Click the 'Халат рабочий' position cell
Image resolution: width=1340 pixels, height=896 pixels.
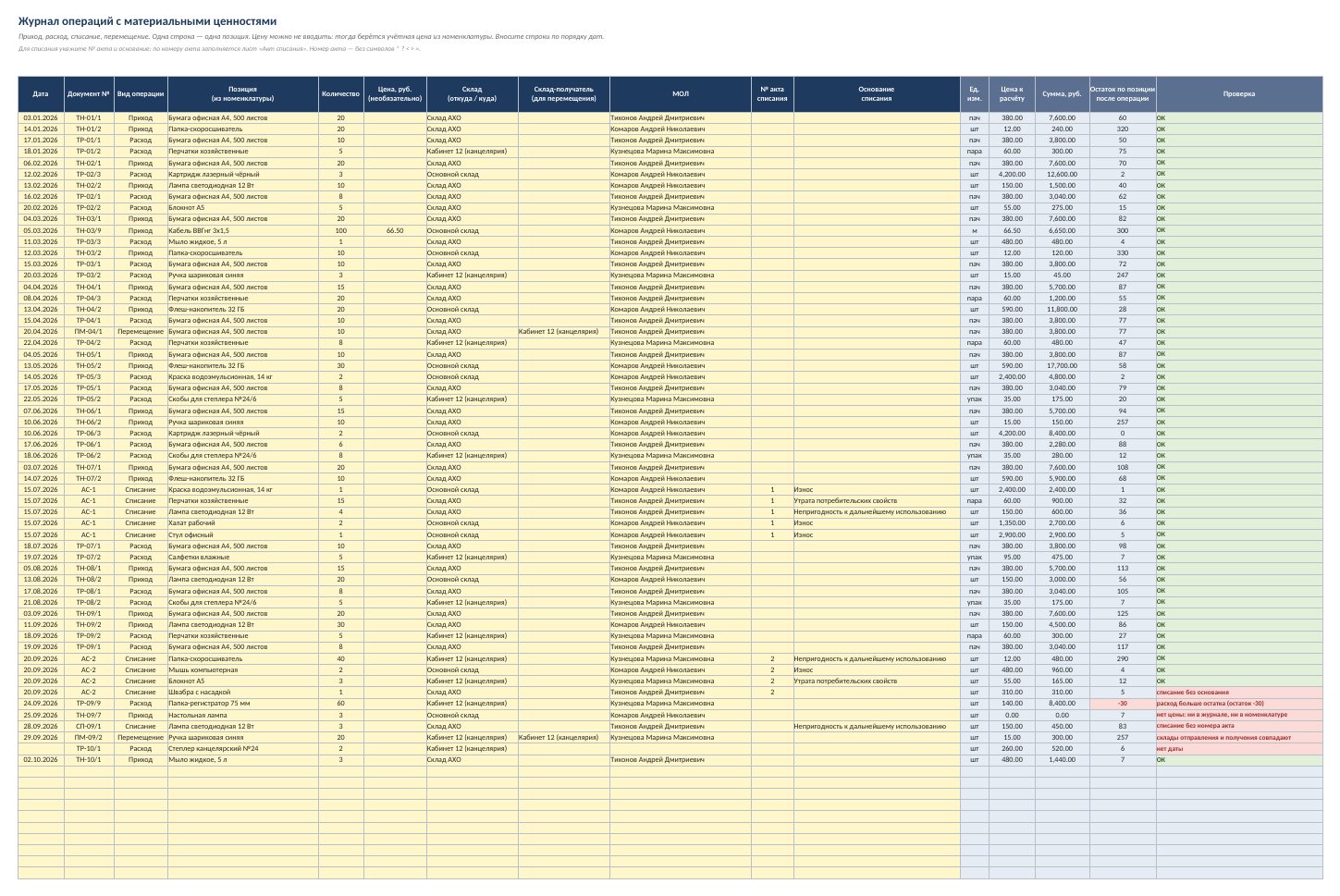coord(243,523)
